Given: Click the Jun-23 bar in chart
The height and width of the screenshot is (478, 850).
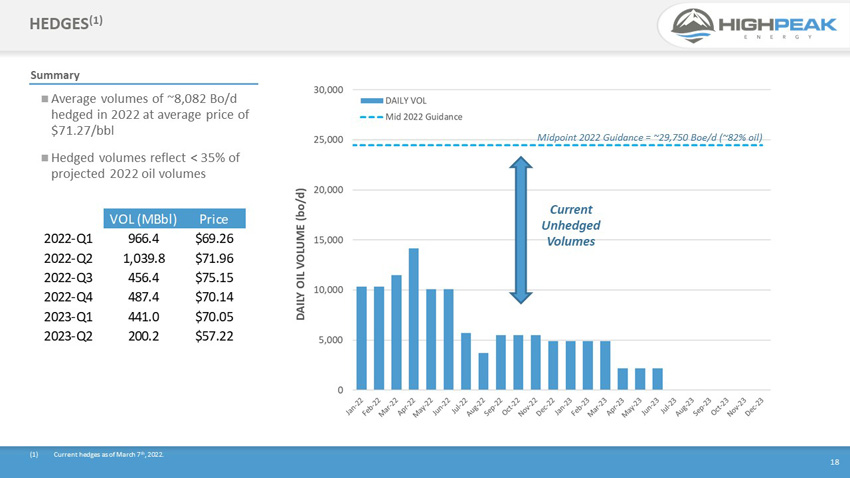Looking at the screenshot, I should coord(658,379).
